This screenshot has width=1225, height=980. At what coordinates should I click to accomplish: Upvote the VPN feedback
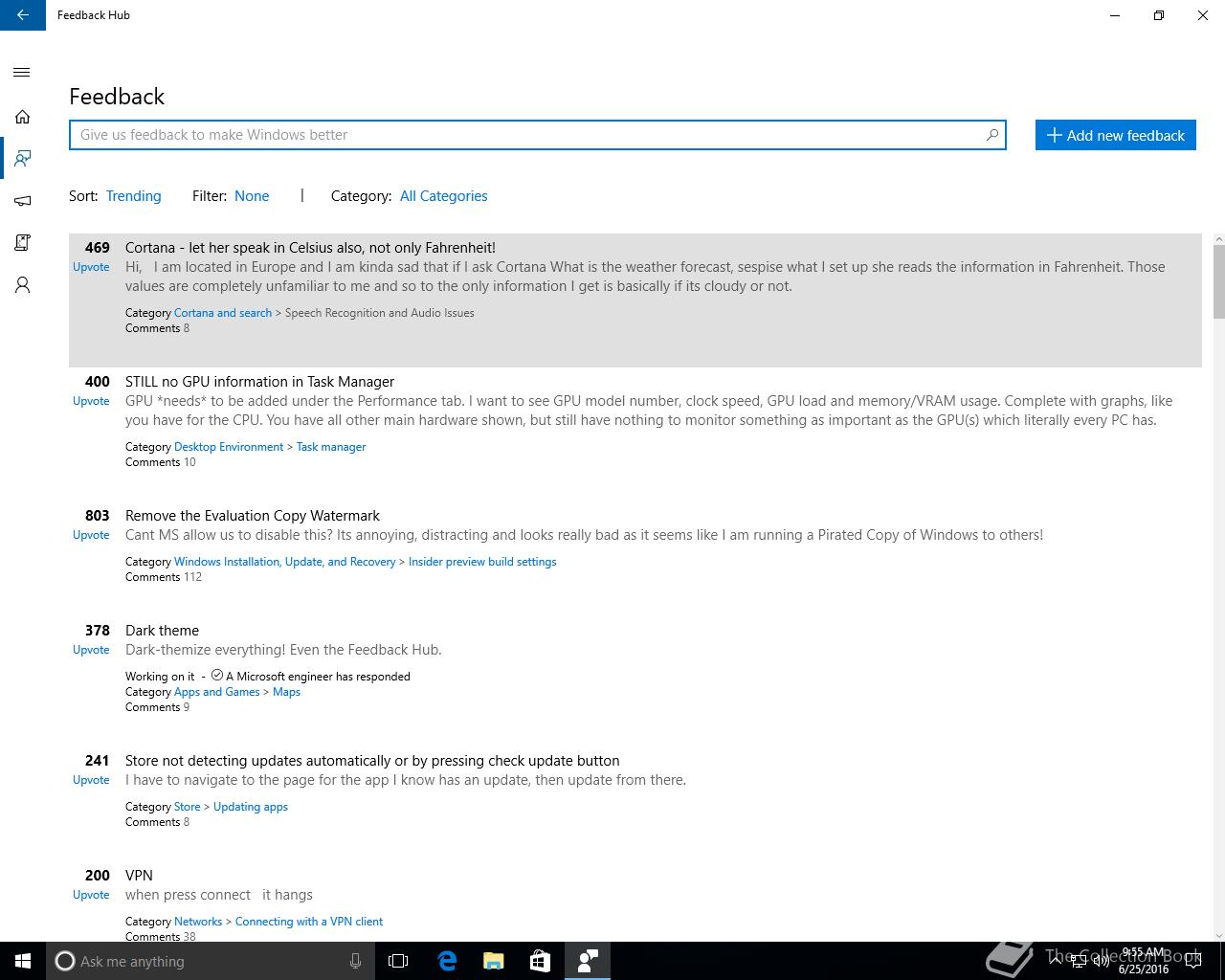point(91,895)
